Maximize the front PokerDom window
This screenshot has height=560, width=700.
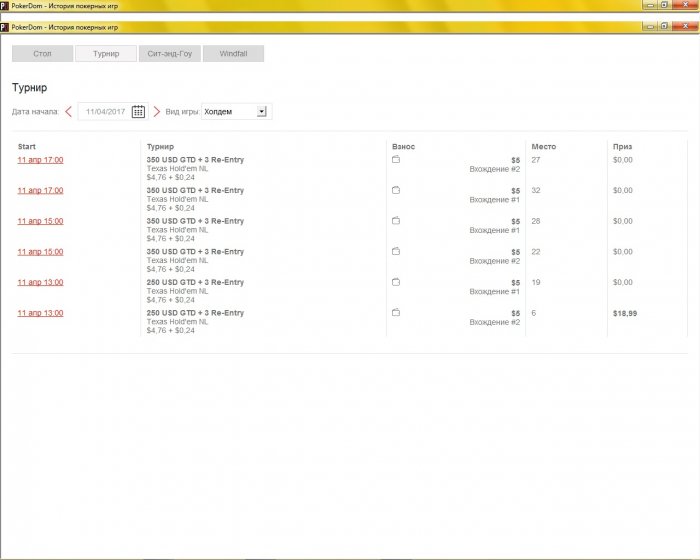tap(664, 27)
